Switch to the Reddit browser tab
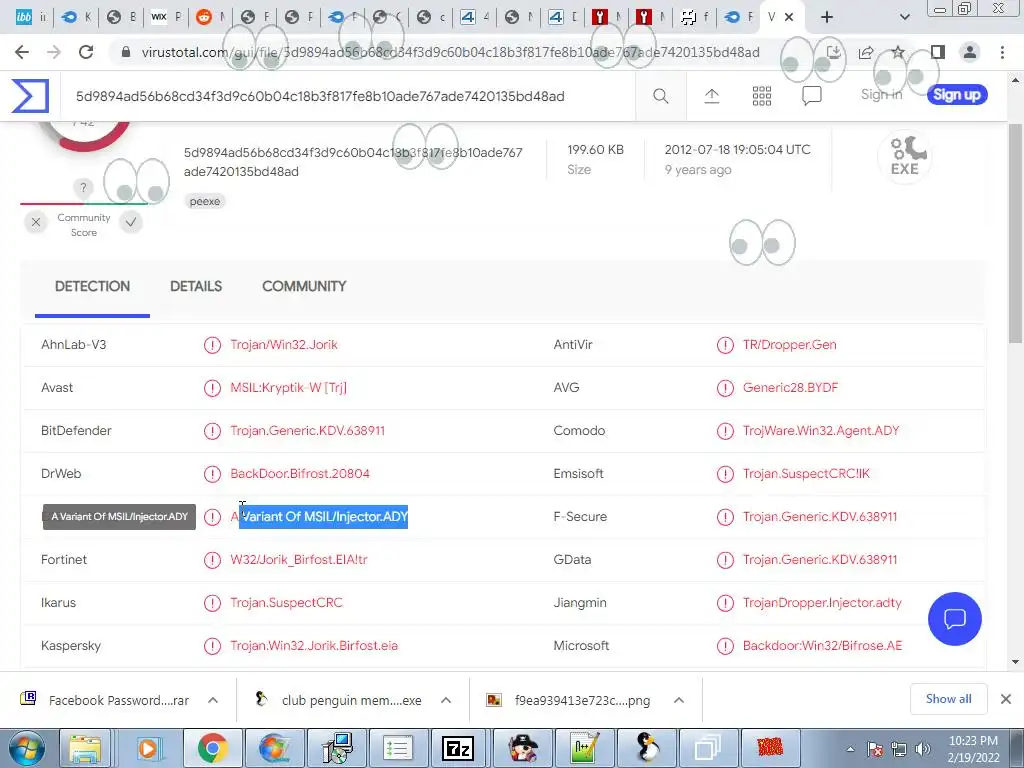This screenshot has width=1024, height=768. click(210, 17)
